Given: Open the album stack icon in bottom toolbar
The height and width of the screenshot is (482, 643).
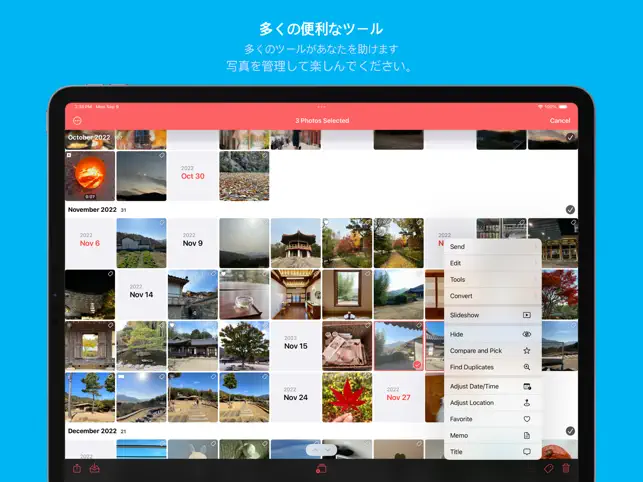Looking at the screenshot, I should pos(321,468).
